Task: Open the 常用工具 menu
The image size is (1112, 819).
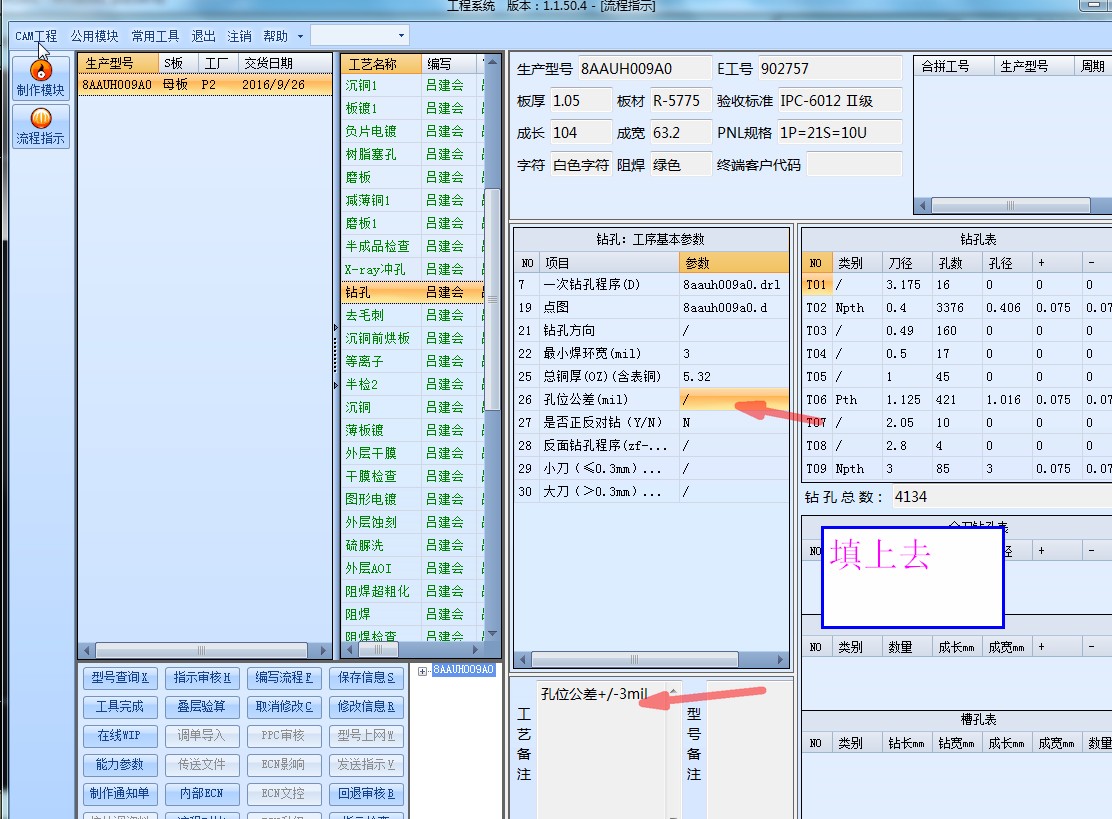Action: click(x=155, y=36)
